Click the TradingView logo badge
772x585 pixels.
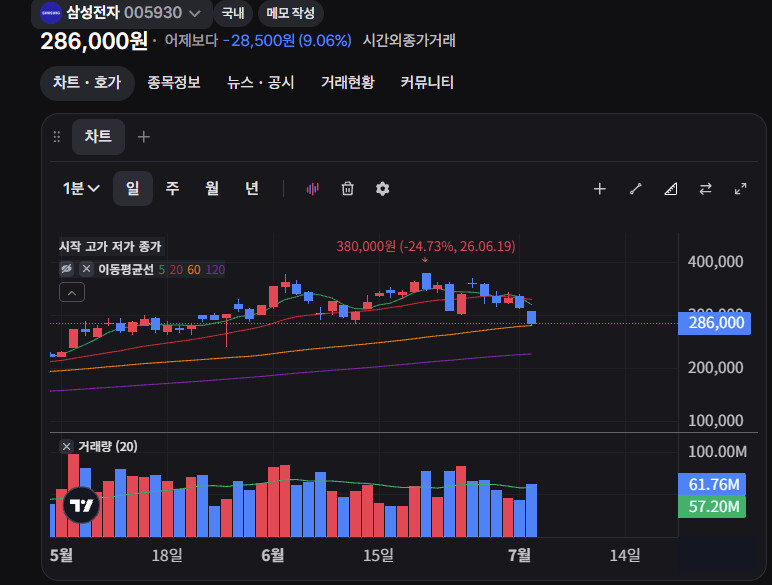click(81, 505)
